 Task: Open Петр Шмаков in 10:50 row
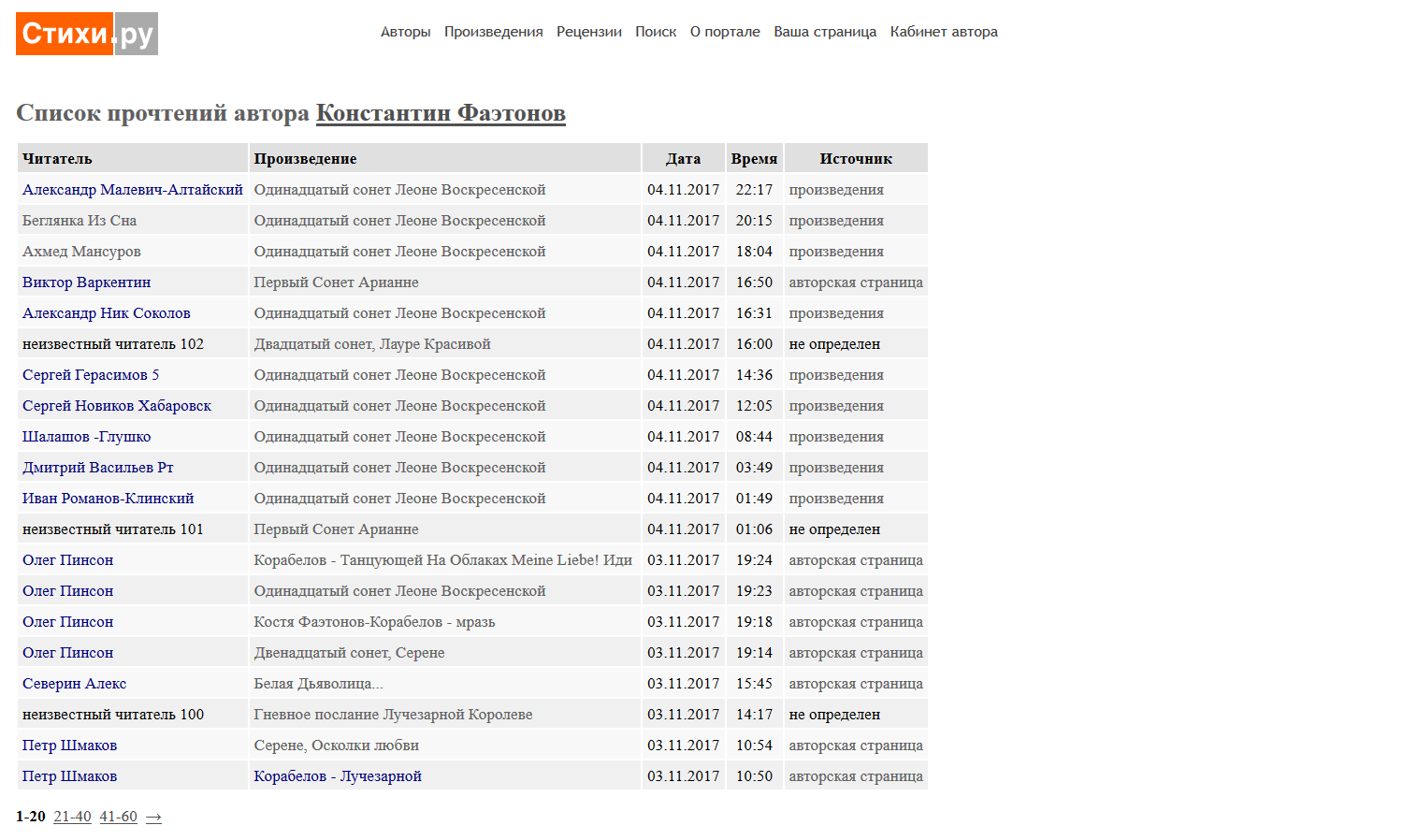pos(69,776)
